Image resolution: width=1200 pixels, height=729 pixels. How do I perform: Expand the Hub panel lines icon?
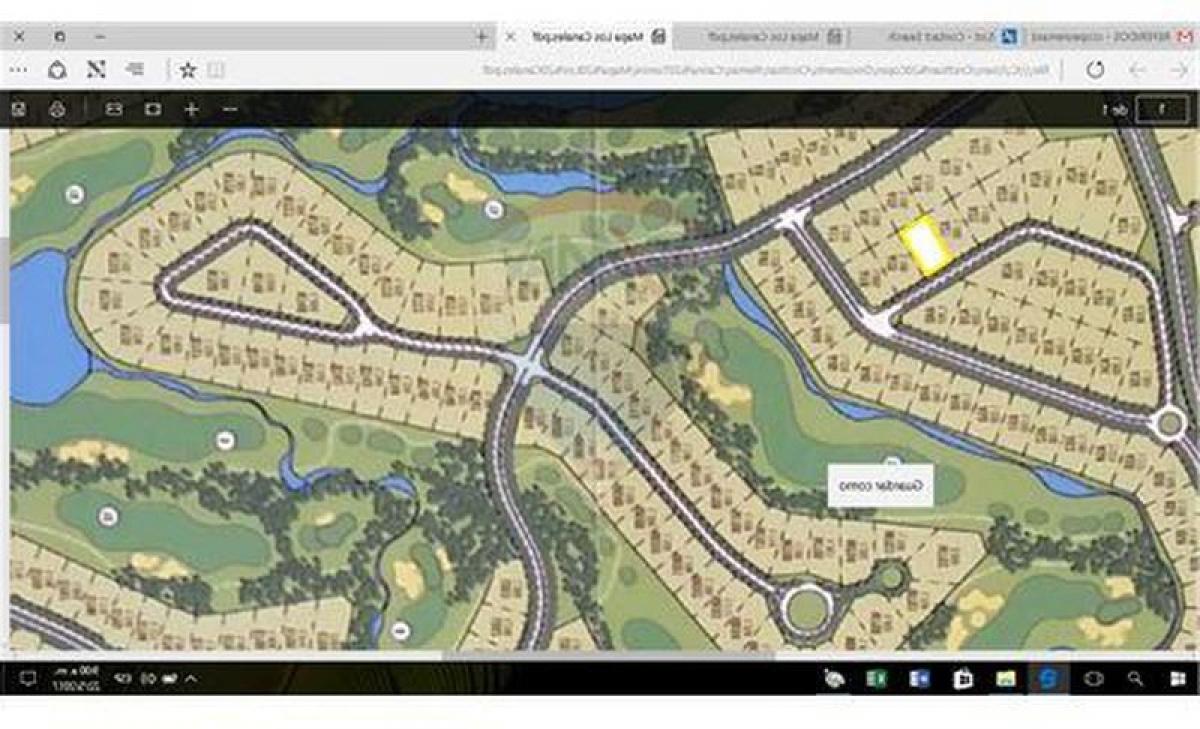[x=135, y=70]
